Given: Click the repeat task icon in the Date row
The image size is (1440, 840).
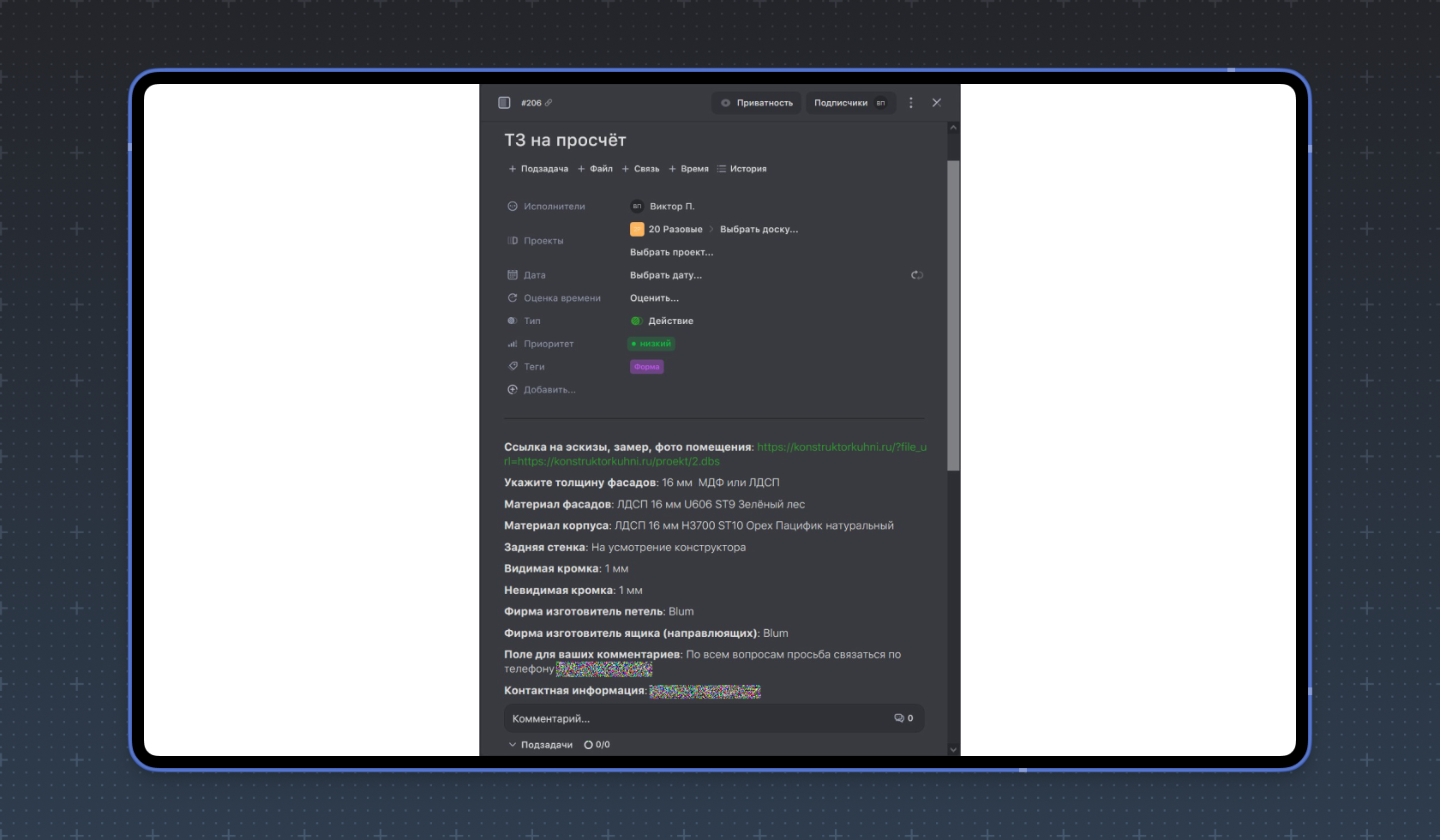Looking at the screenshot, I should pos(916,275).
